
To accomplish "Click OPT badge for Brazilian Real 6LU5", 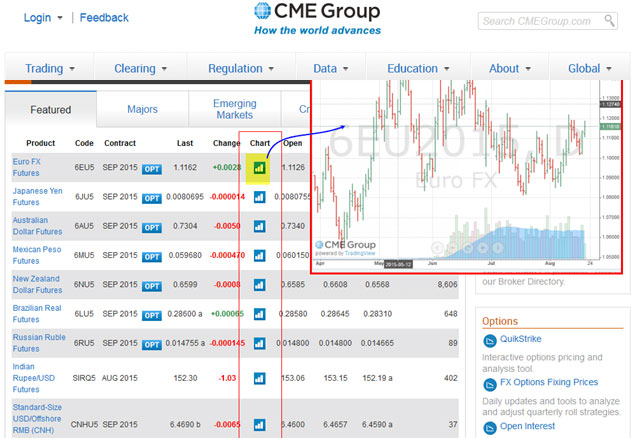I will (152, 316).
